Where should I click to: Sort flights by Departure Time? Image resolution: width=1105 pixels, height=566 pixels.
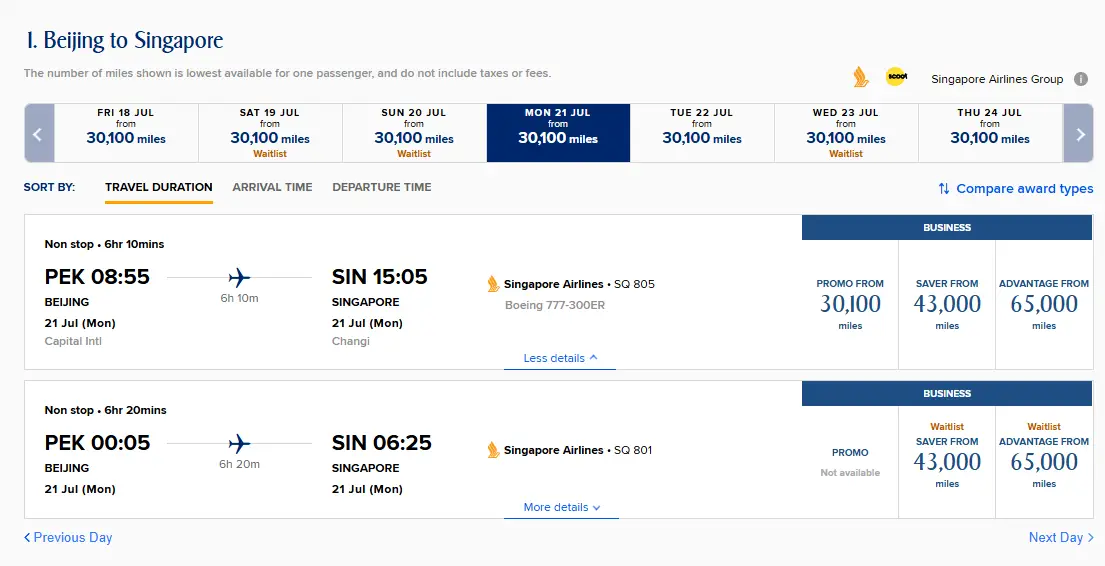pos(382,187)
